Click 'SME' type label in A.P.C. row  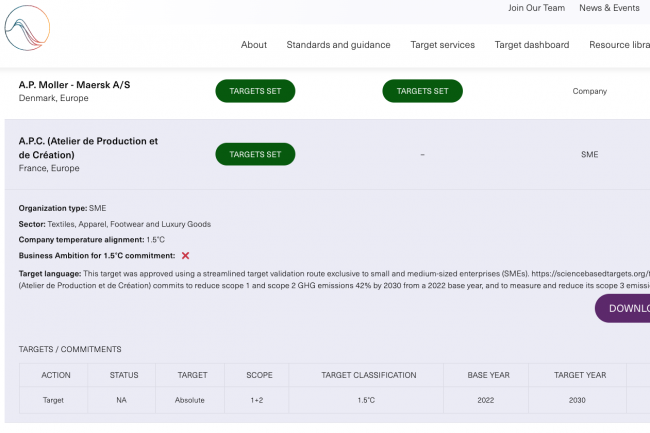[x=589, y=155]
